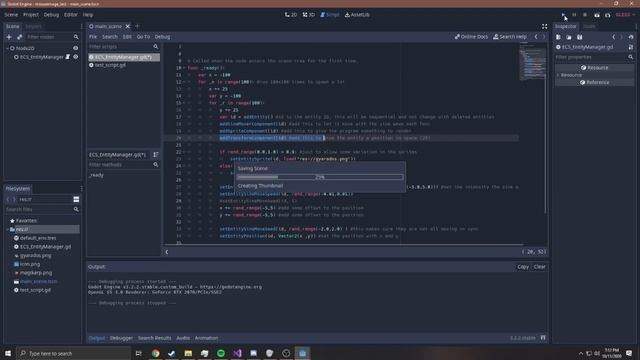Open the script editor Go To menu
The image size is (640, 360).
point(143,37)
